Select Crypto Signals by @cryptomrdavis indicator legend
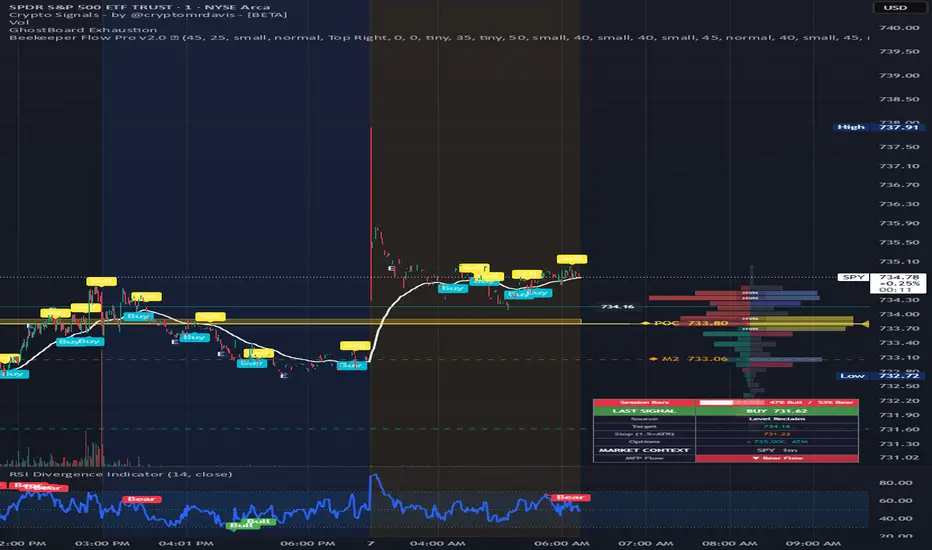The height and width of the screenshot is (550, 932). 148,15
